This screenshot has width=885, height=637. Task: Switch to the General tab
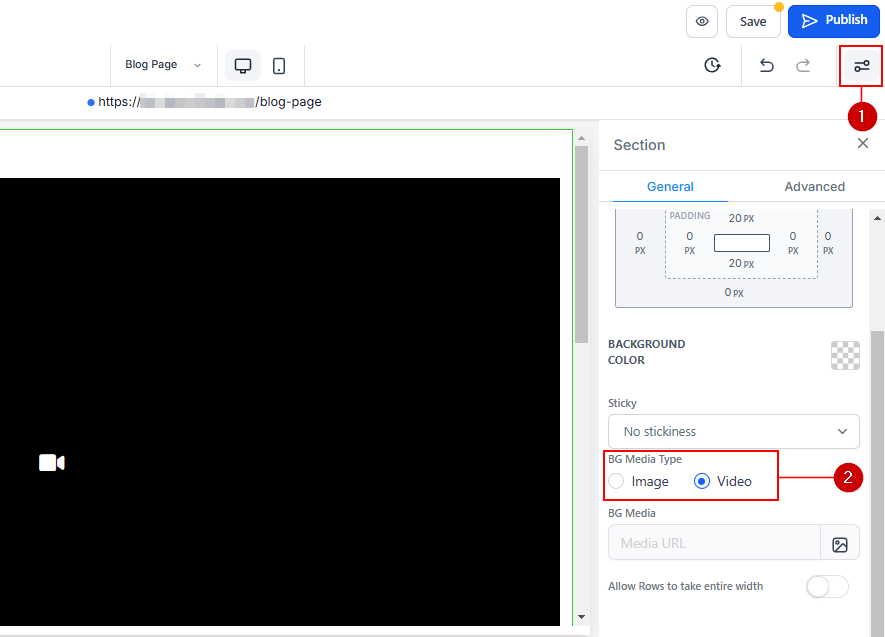coord(670,187)
